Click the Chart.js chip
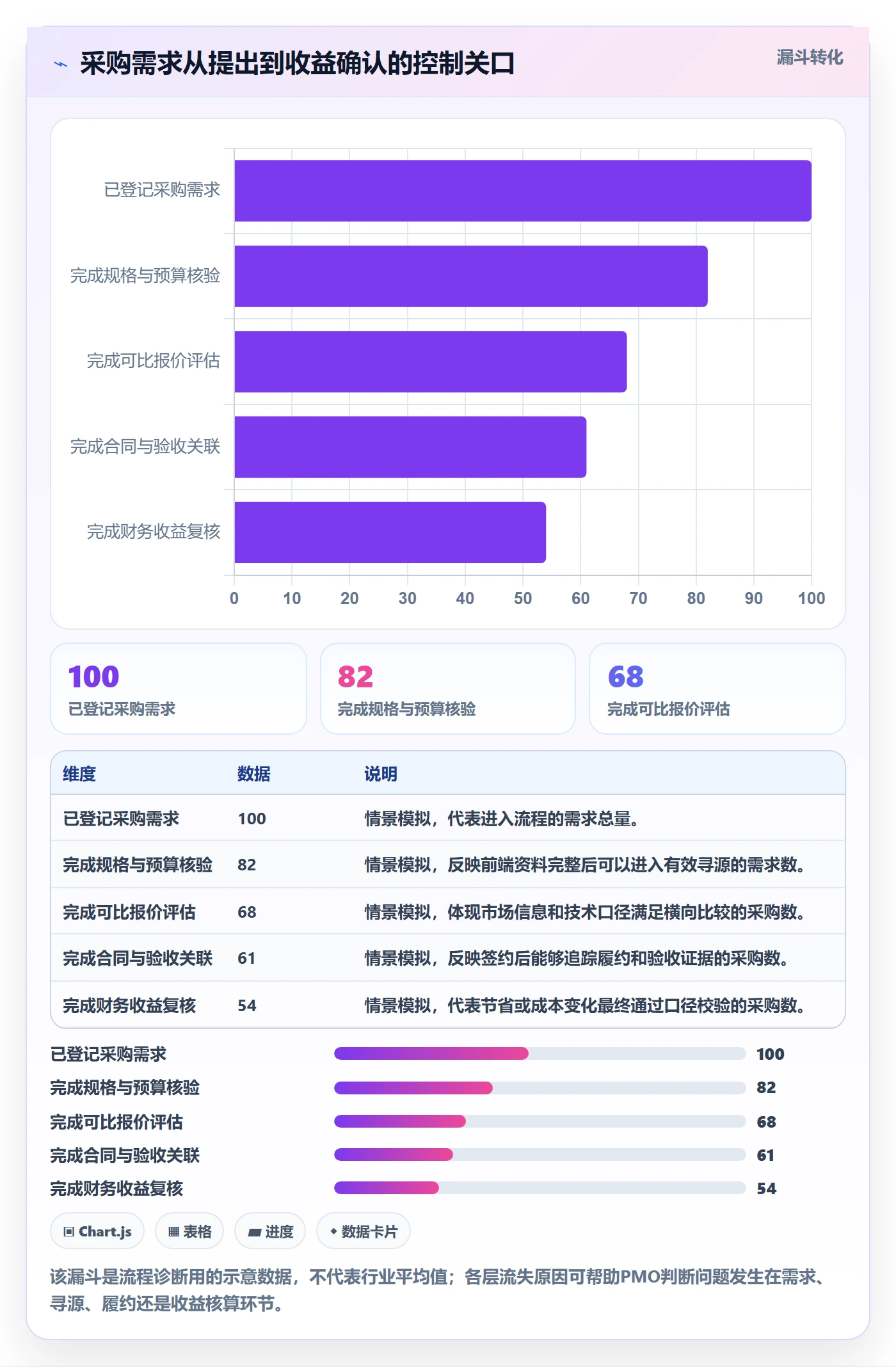 (97, 1231)
